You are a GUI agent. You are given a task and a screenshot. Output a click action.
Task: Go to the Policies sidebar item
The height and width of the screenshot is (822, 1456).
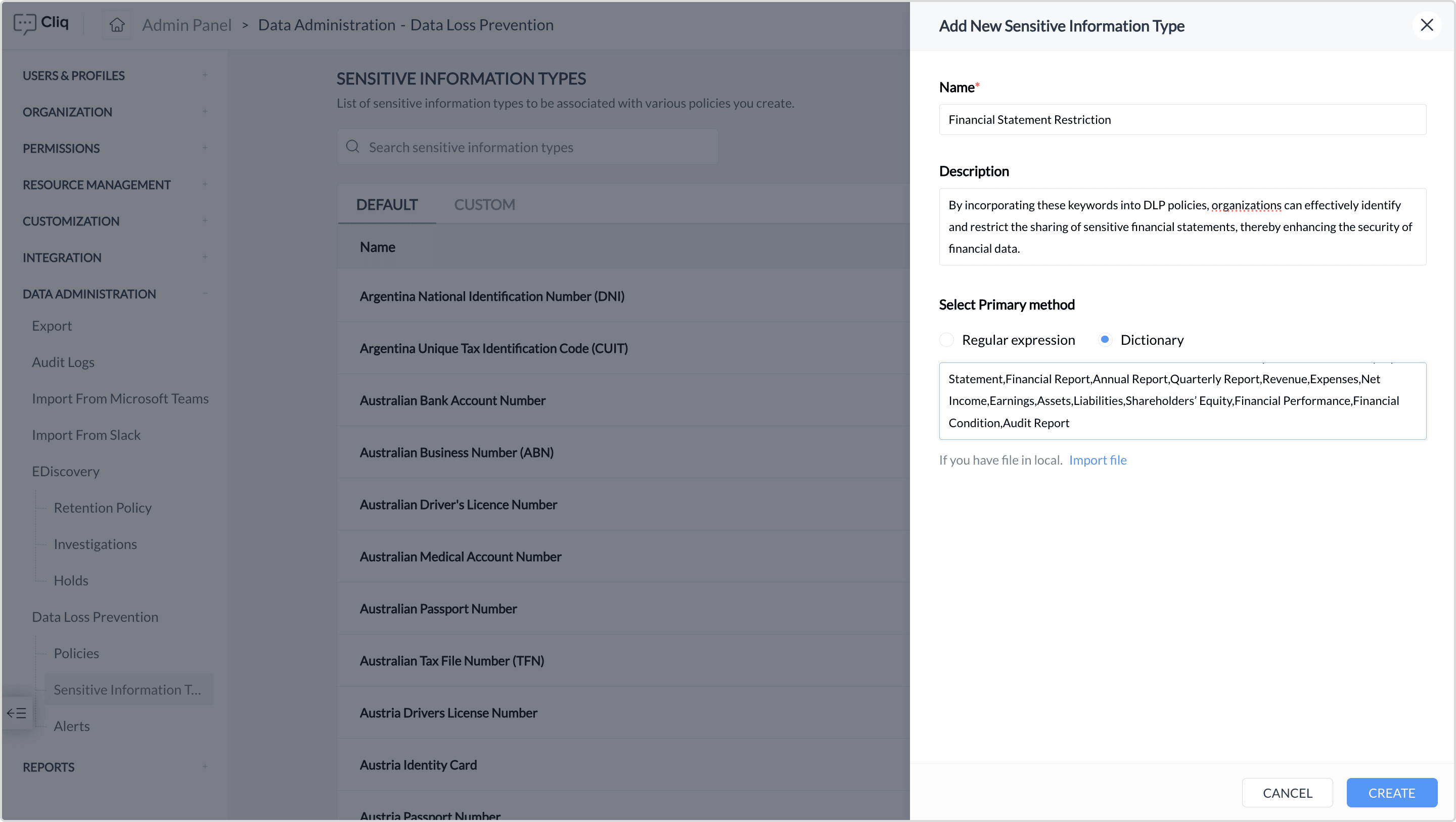[x=76, y=654]
